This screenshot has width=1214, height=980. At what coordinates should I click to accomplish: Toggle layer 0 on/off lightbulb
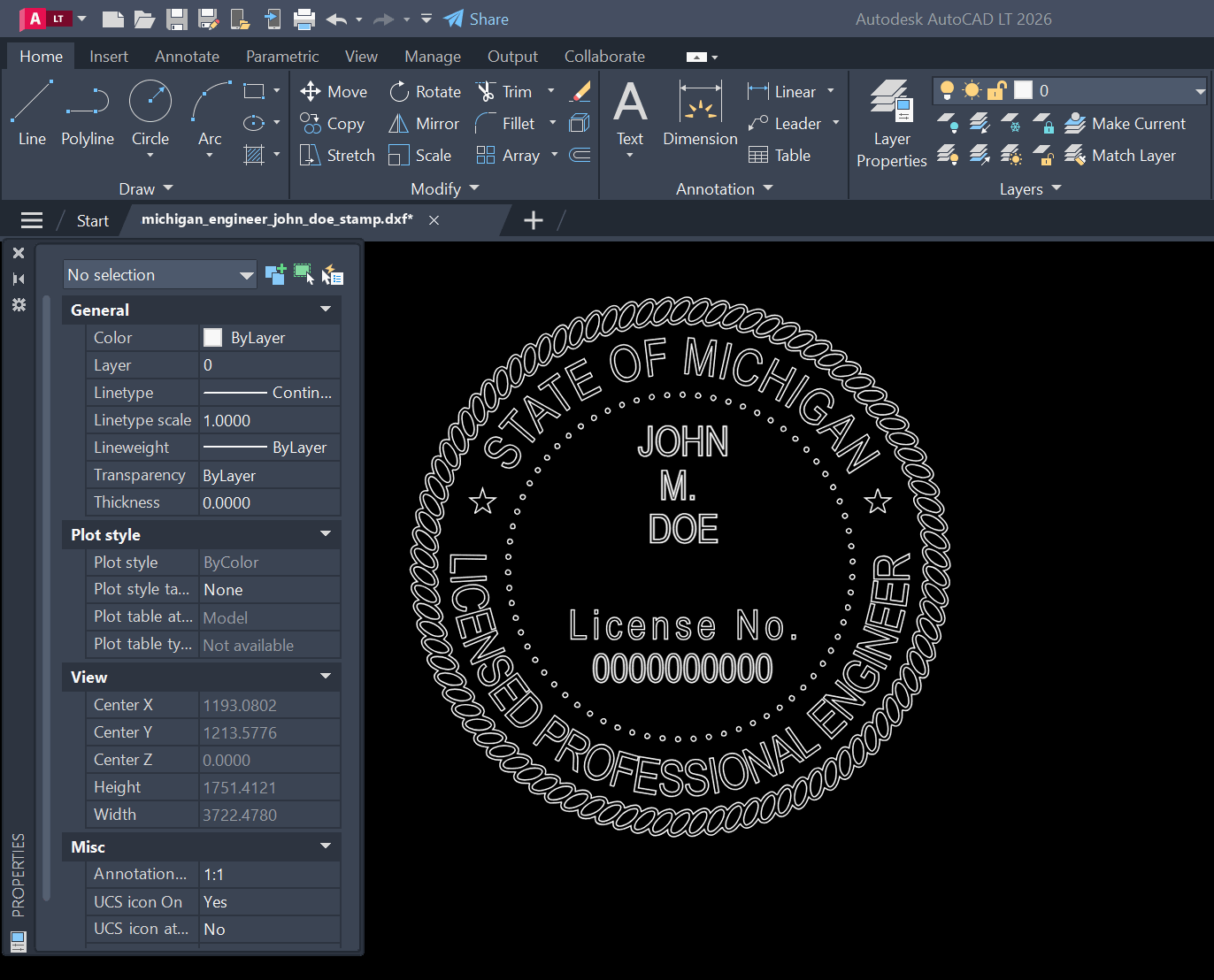pyautogui.click(x=947, y=90)
